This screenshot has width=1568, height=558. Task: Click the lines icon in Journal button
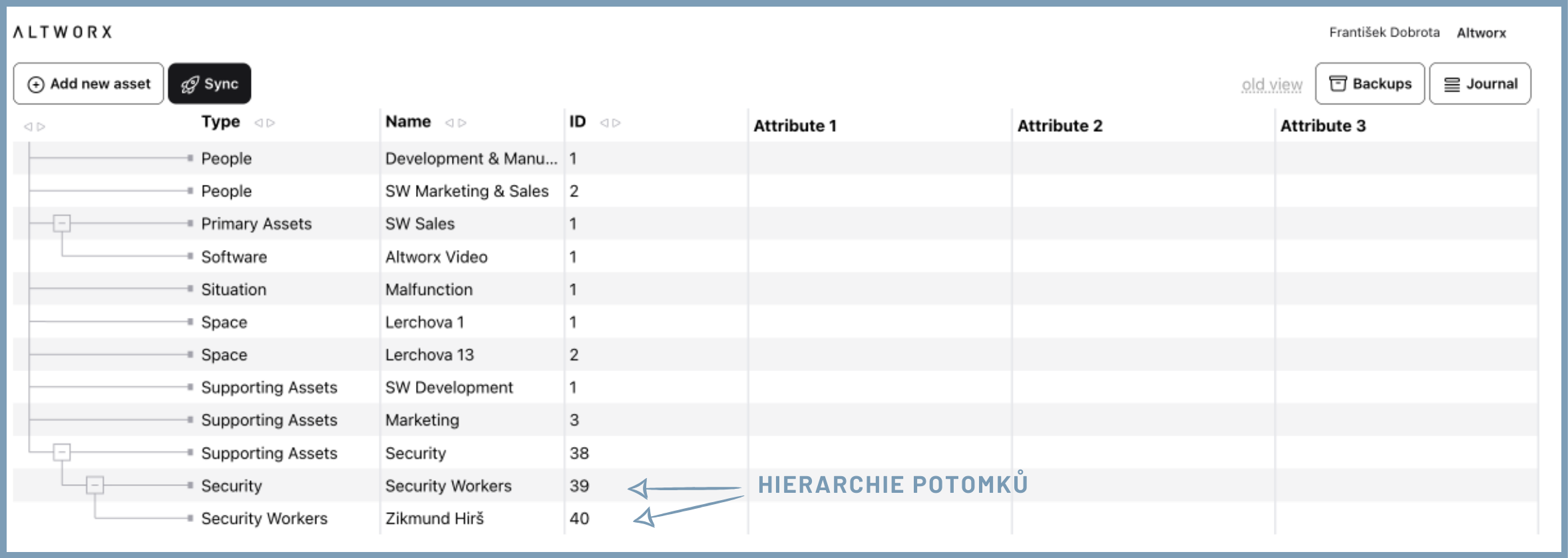pyautogui.click(x=1452, y=84)
